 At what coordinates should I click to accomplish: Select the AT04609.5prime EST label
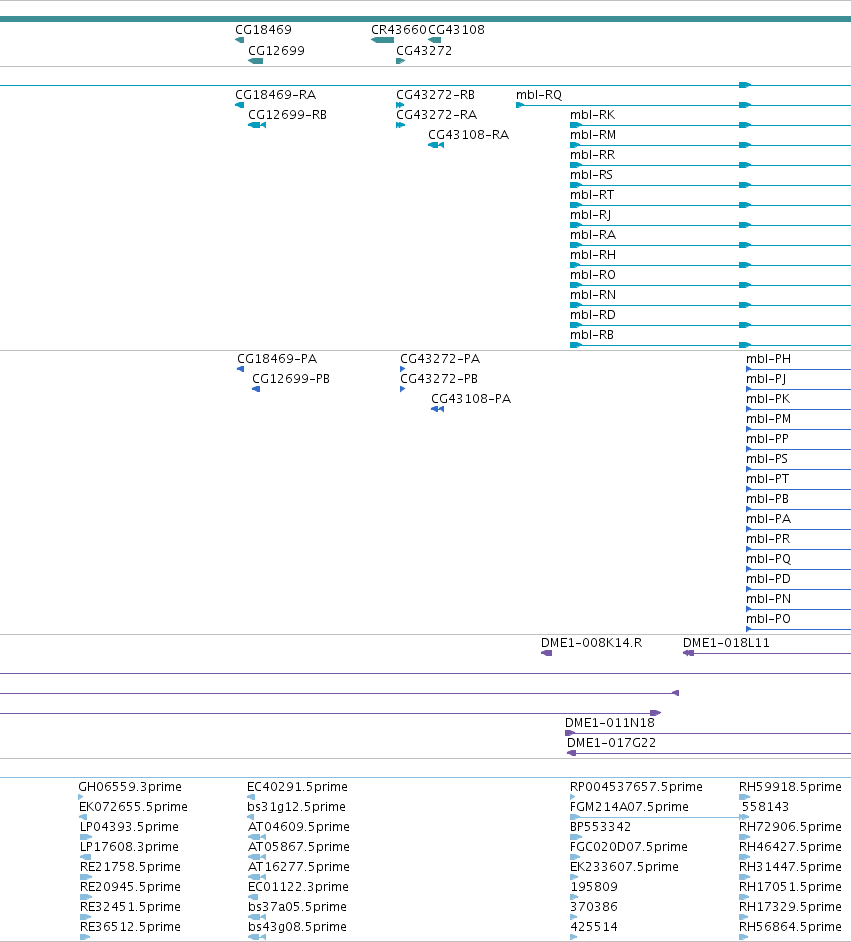click(x=298, y=827)
